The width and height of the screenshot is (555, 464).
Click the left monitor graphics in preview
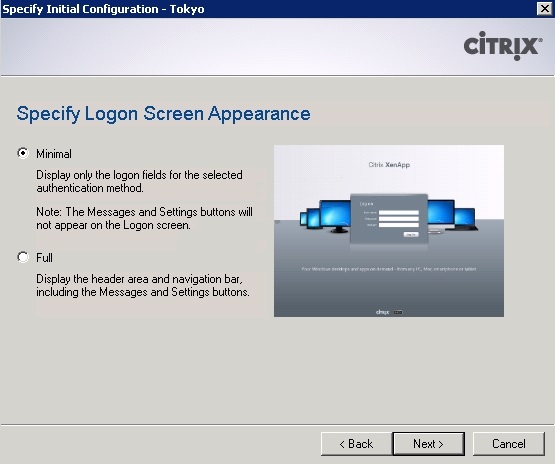(x=325, y=216)
